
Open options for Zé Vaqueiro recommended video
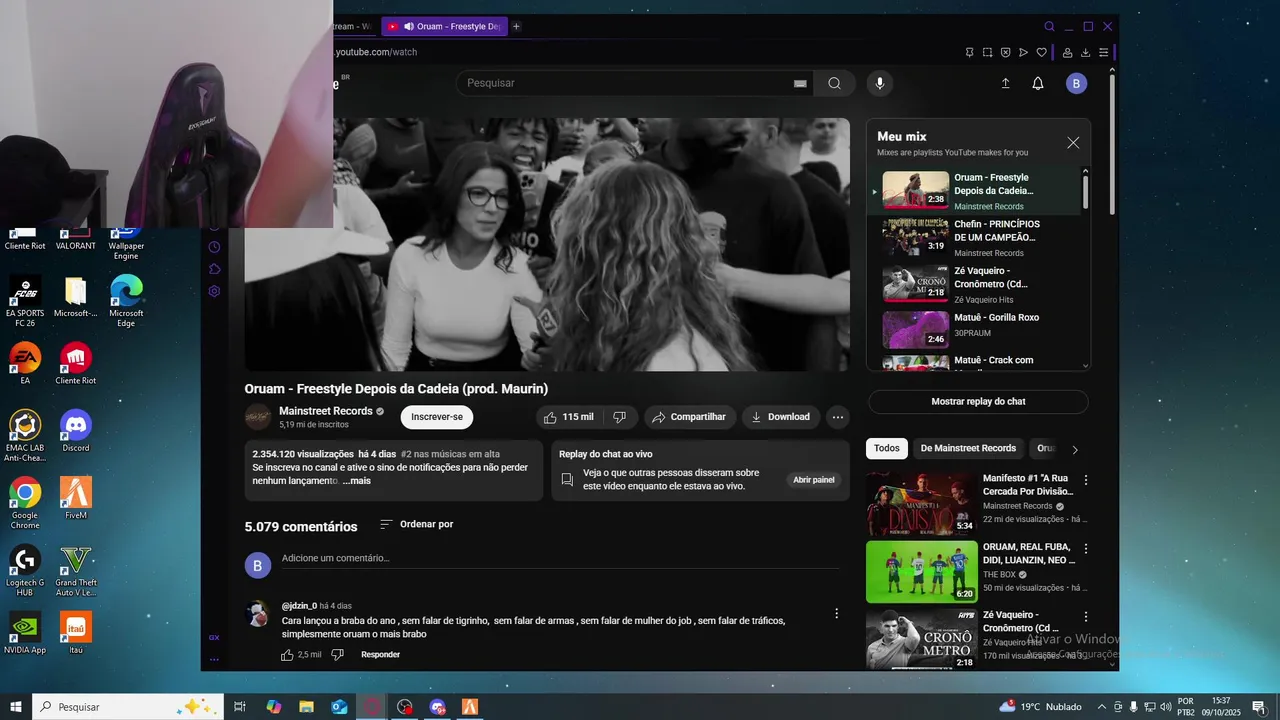pyautogui.click(x=1086, y=617)
